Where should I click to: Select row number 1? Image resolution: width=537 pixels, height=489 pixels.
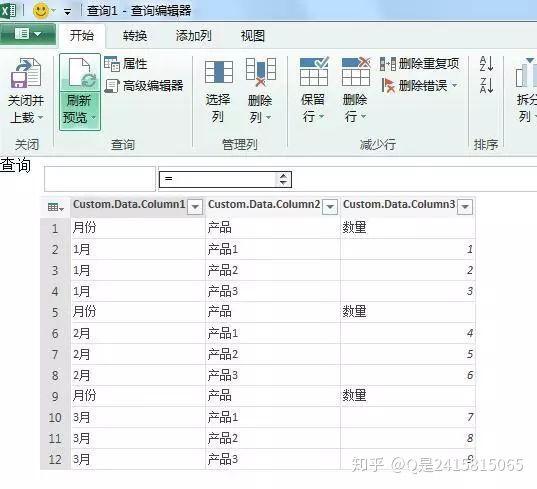[55, 228]
